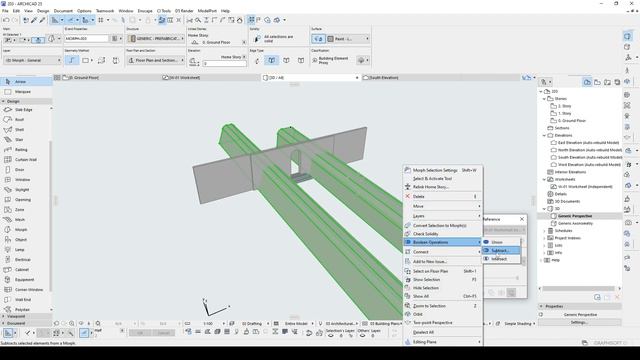The height and width of the screenshot is (360, 640).
Task: Choose Intersect from Boolean Operations submenu
Action: coord(501,259)
